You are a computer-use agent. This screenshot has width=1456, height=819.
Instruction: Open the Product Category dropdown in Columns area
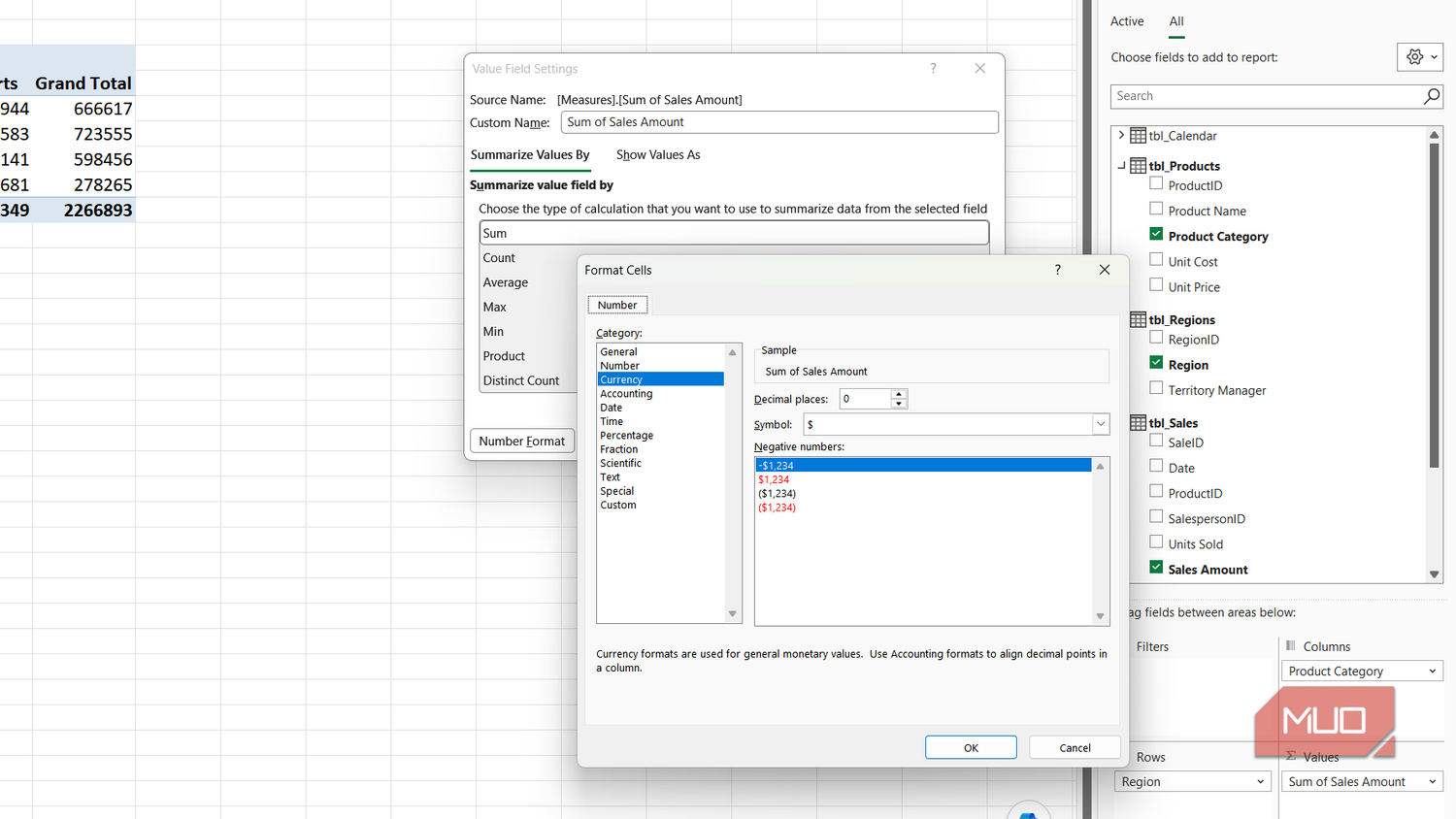point(1432,672)
